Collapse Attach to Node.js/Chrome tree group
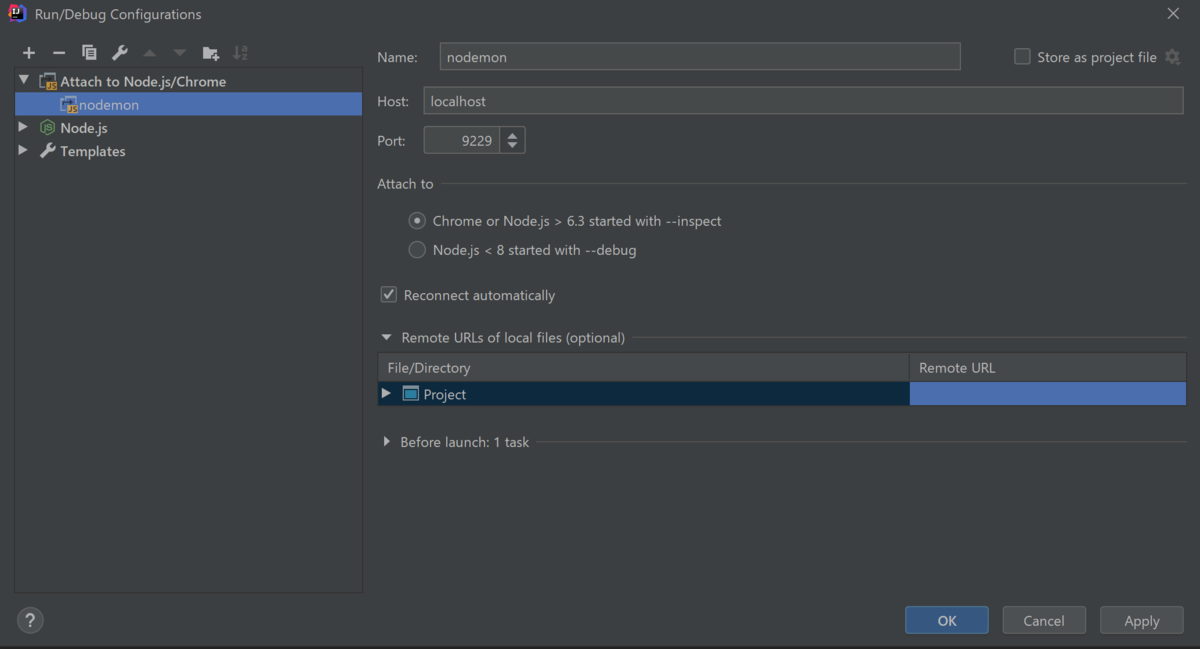Viewport: 1200px width, 649px height. click(x=24, y=80)
